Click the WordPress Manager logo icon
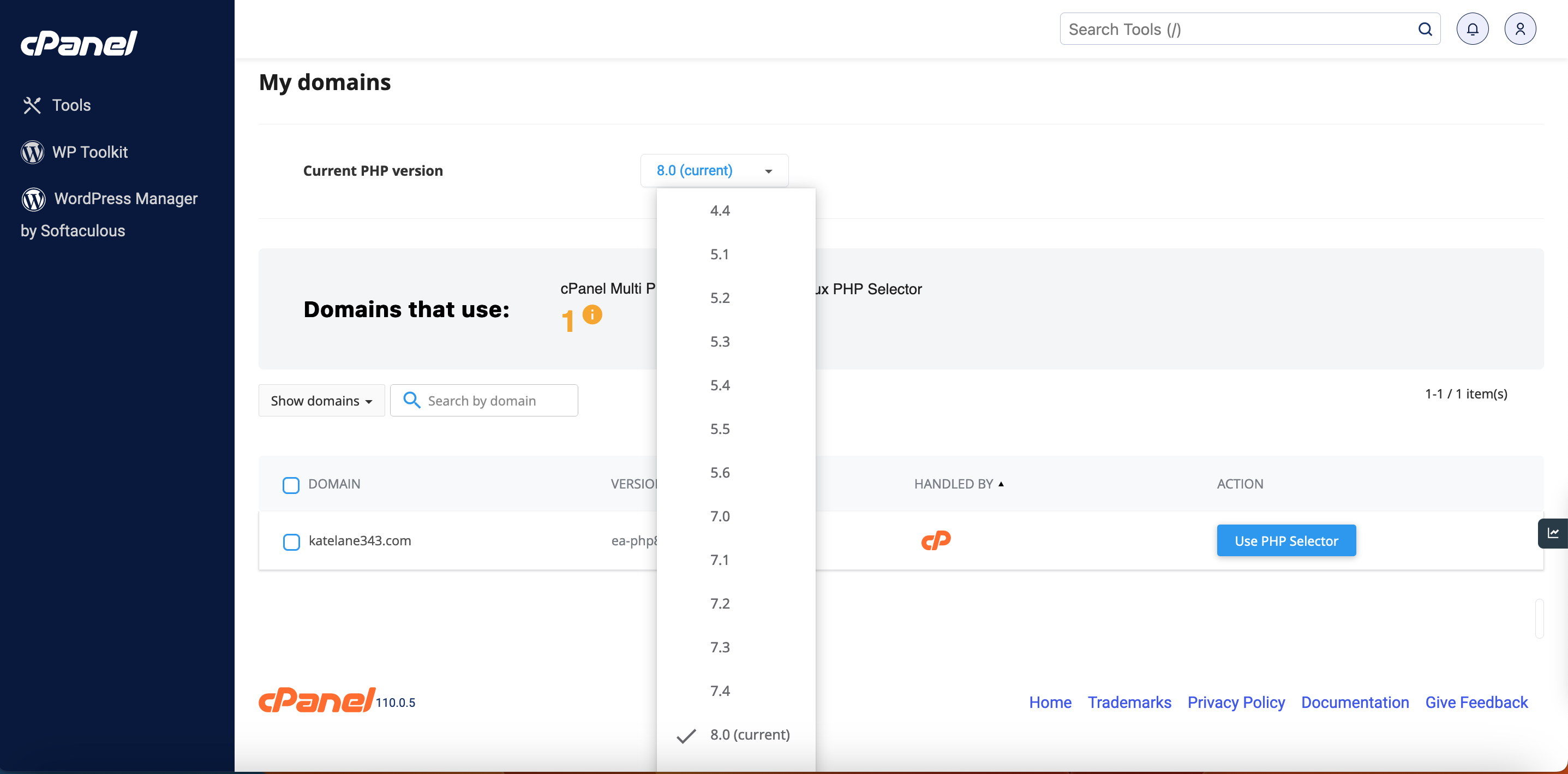Viewport: 1568px width, 774px height. point(33,199)
